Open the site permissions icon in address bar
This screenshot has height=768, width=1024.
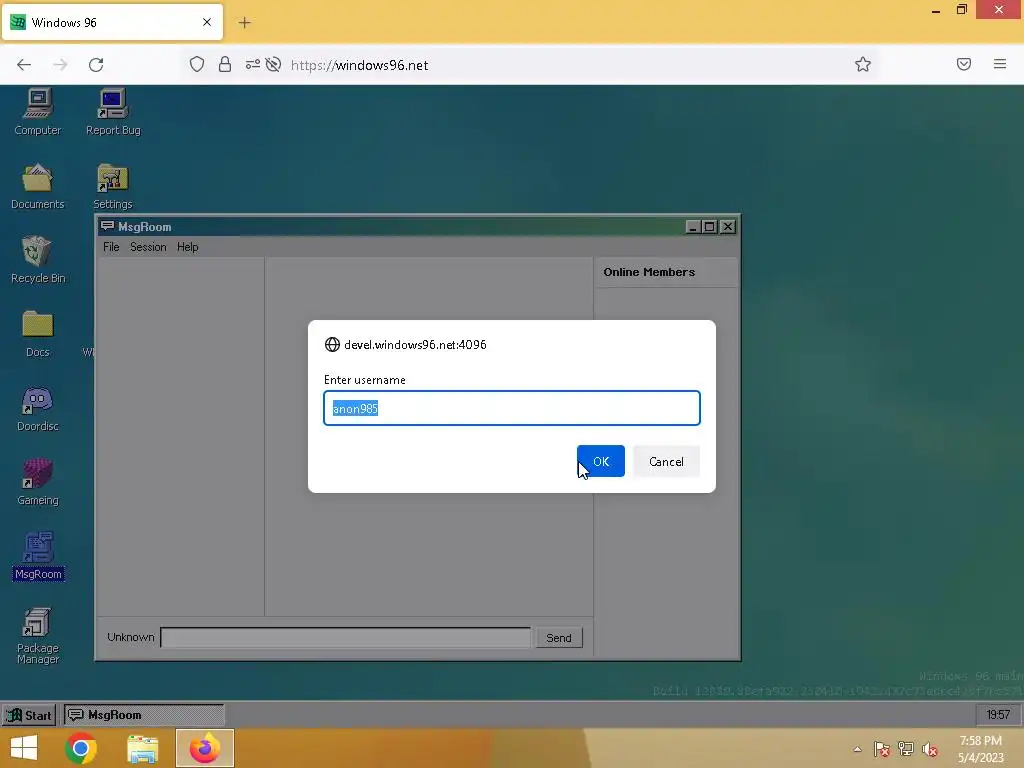(253, 64)
